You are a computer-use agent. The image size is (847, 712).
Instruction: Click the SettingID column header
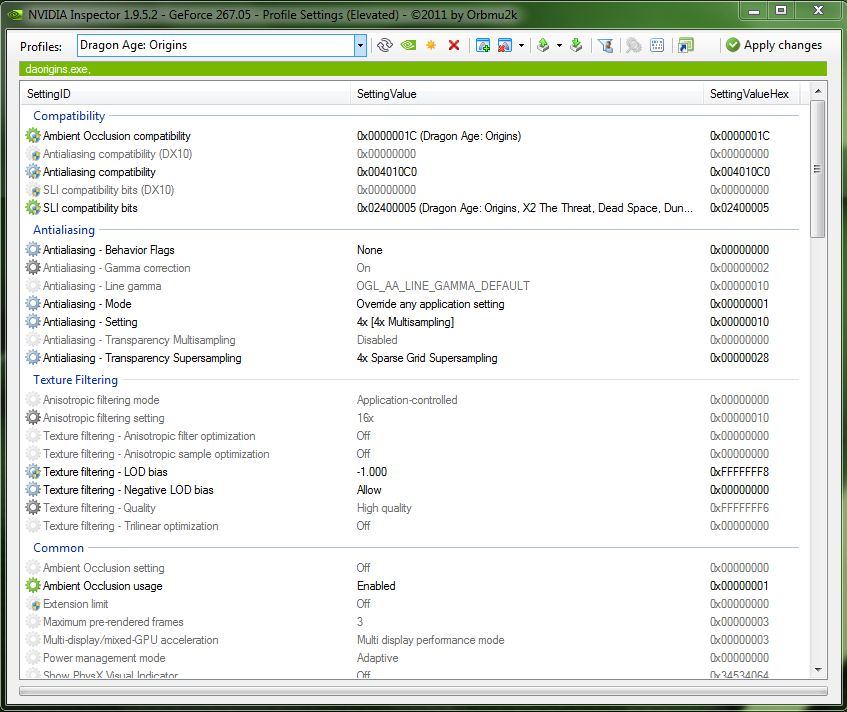click(x=185, y=93)
